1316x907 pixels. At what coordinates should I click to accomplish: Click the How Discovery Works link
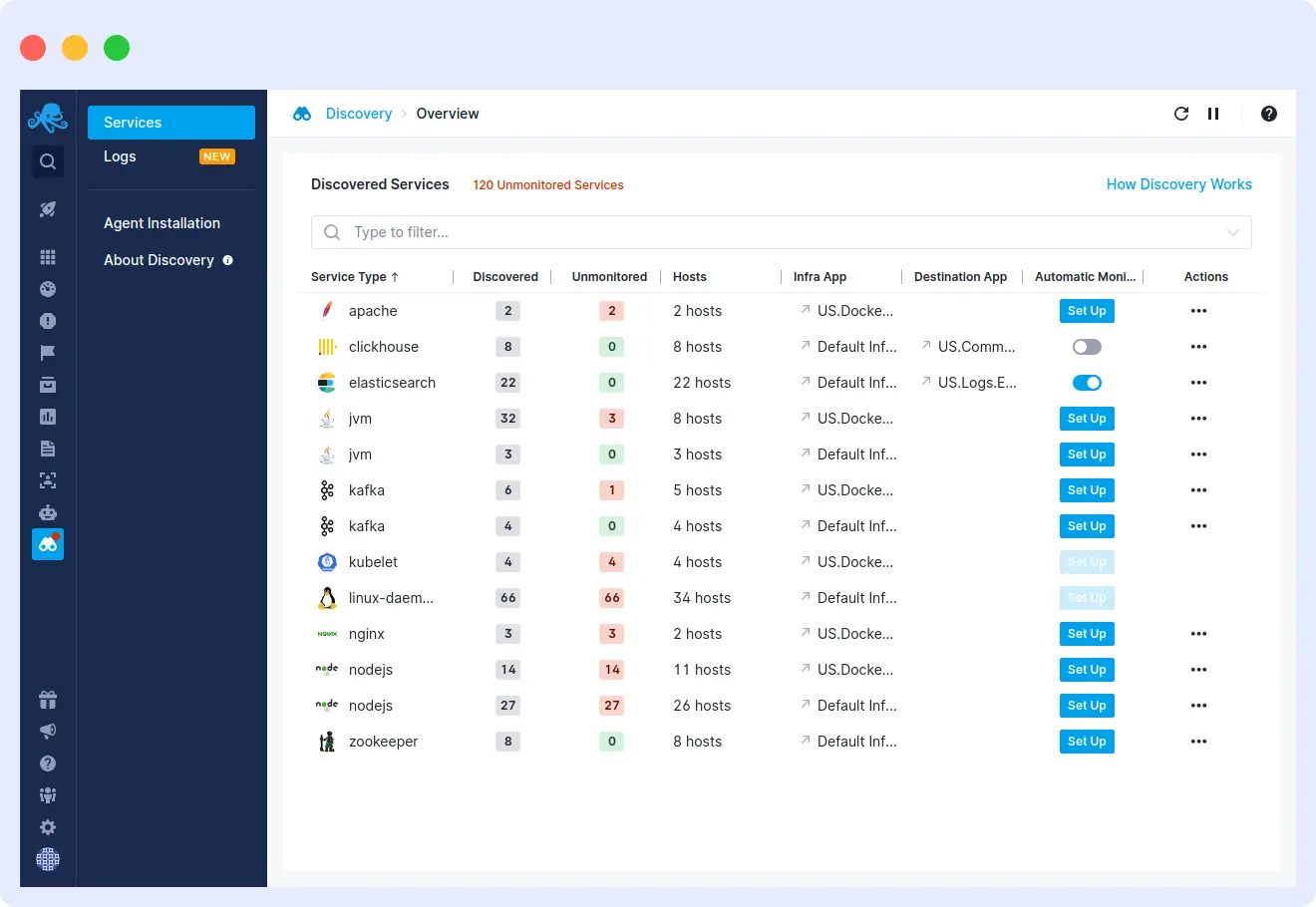[1179, 183]
